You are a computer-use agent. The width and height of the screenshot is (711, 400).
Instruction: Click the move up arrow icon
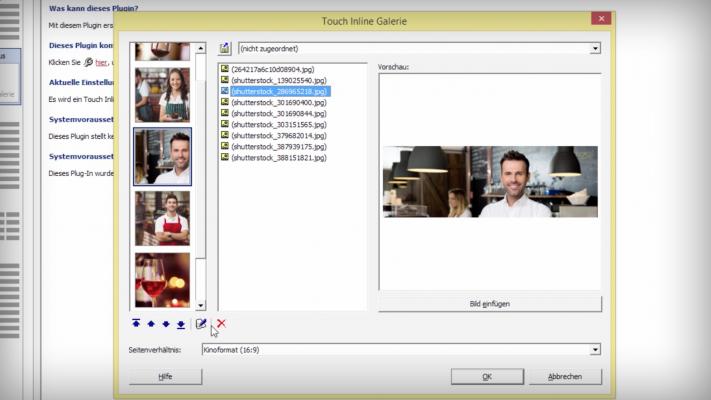click(x=151, y=324)
